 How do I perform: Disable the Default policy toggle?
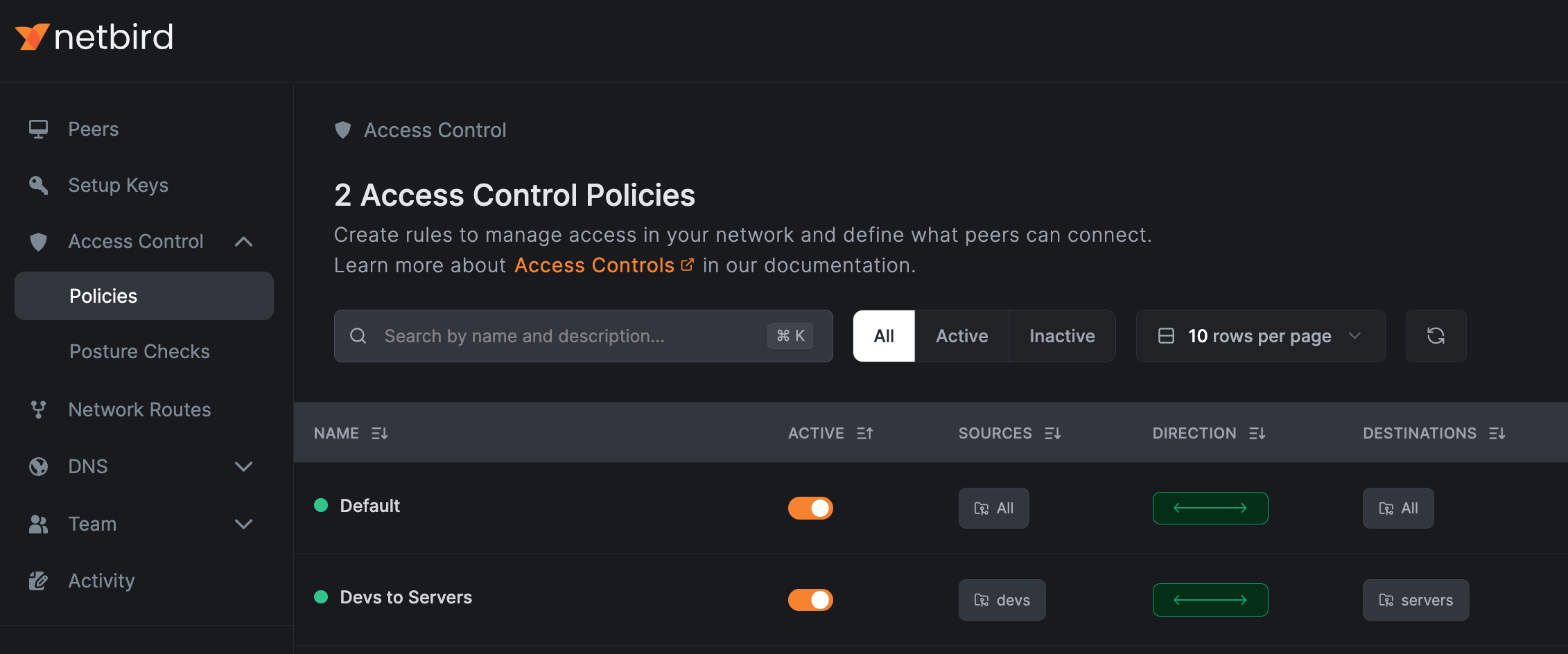pos(810,508)
